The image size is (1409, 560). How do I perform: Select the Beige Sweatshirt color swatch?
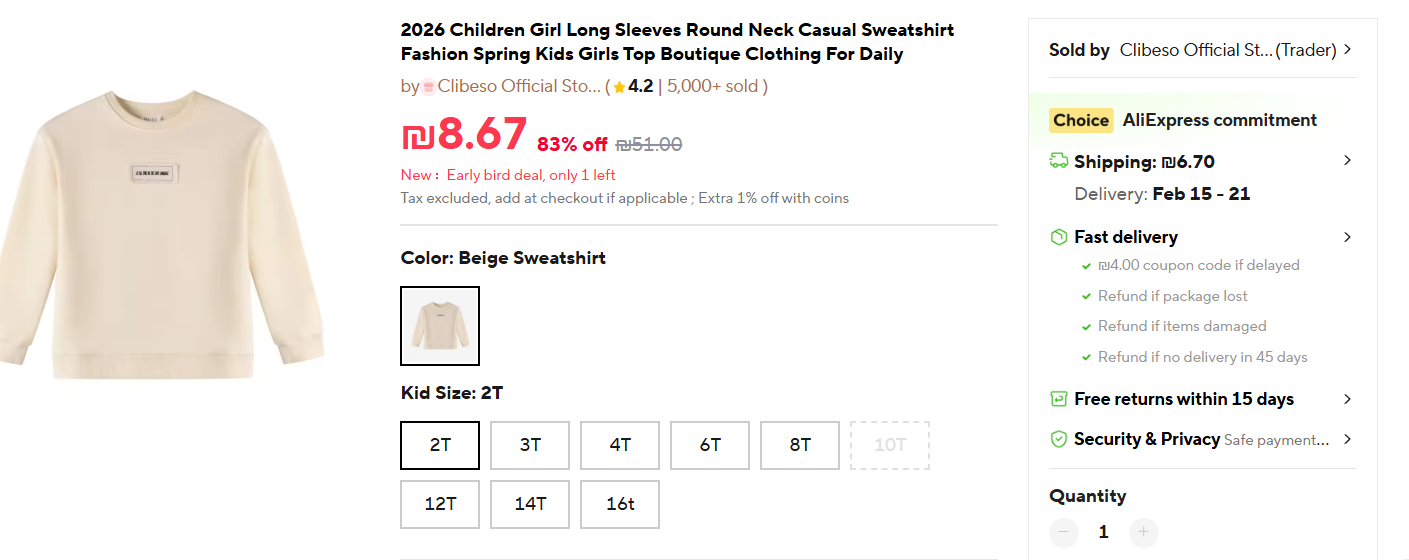point(440,326)
